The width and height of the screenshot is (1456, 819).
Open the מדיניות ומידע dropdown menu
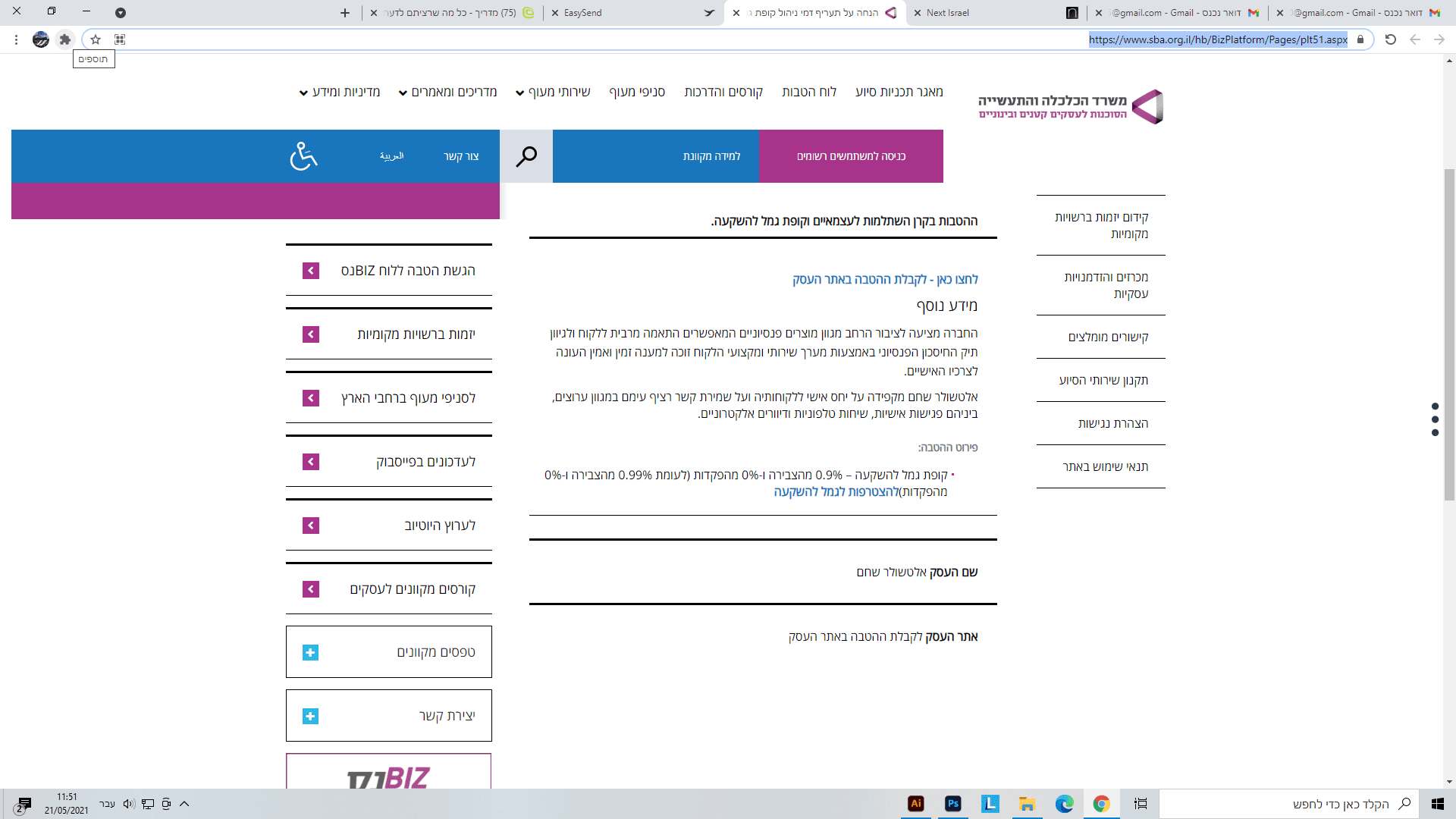coord(340,92)
